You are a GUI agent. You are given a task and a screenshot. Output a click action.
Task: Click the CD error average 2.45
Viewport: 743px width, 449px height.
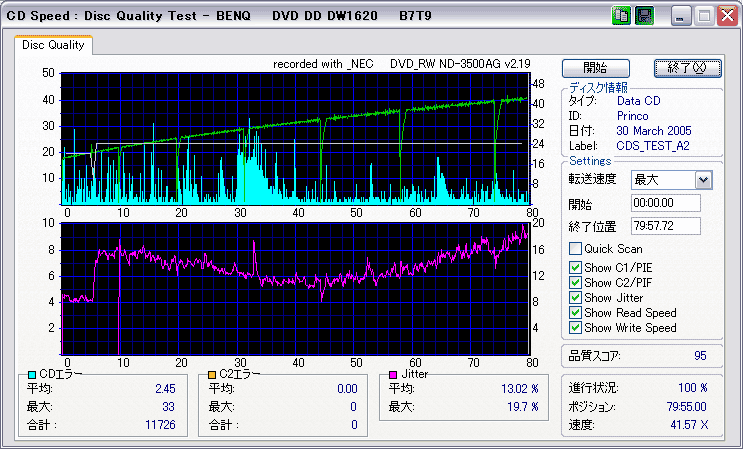point(165,389)
